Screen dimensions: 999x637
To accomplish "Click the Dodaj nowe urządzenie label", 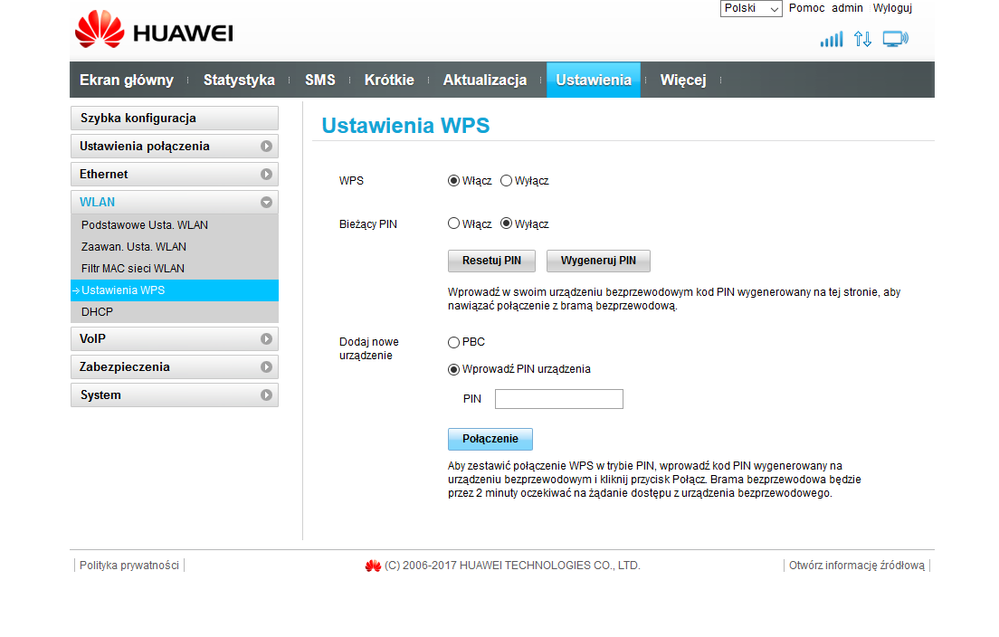I will click(x=369, y=349).
